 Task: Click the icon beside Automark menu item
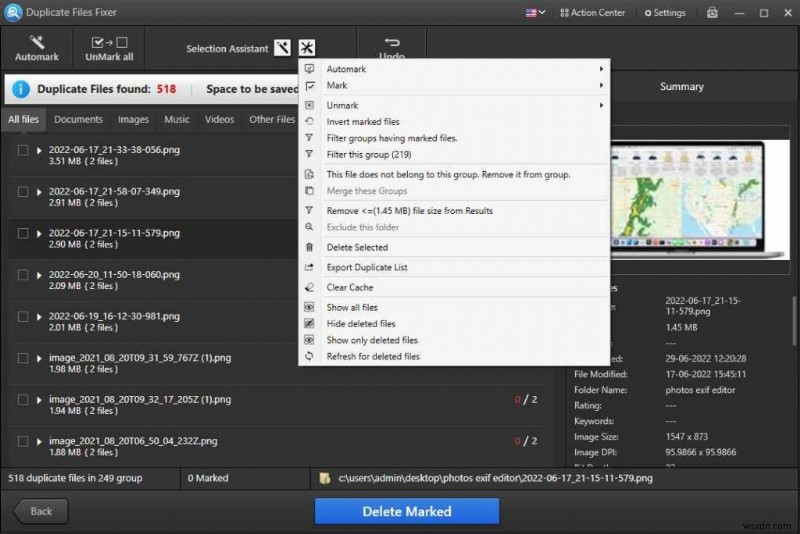click(x=309, y=69)
